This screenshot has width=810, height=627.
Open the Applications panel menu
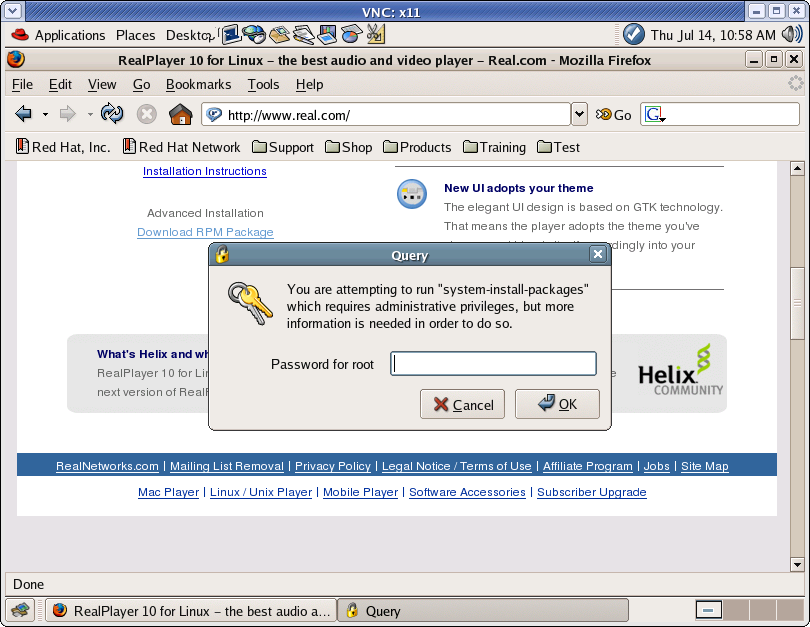point(70,35)
